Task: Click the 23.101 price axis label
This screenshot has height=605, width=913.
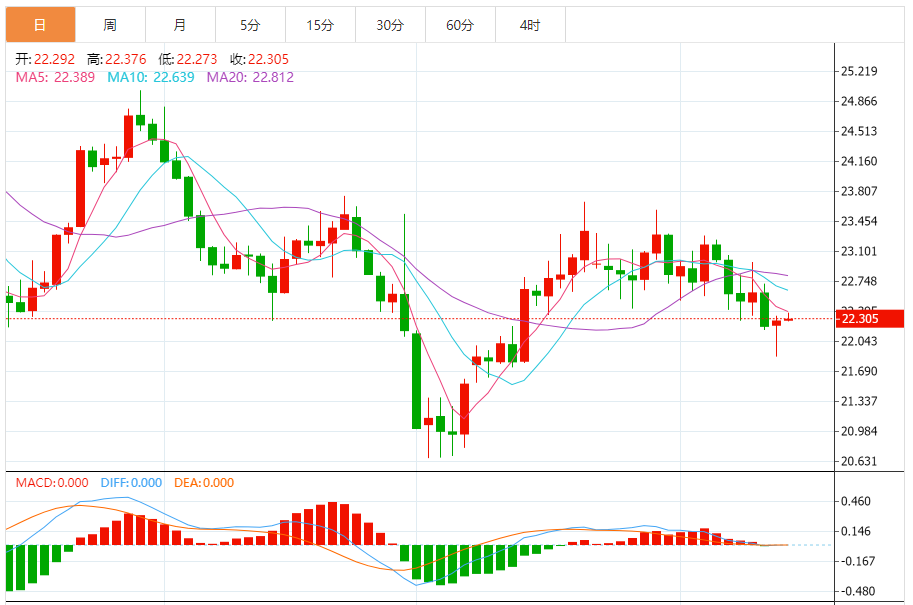Action: [859, 252]
